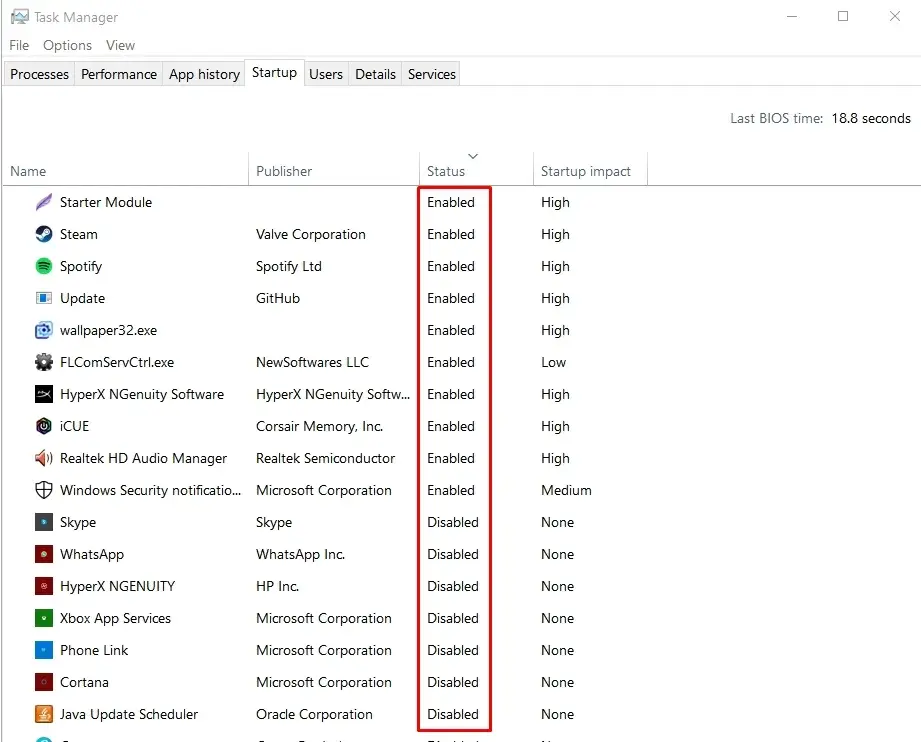The image size is (921, 742).
Task: Select the Phone Link row name
Action: 94,650
